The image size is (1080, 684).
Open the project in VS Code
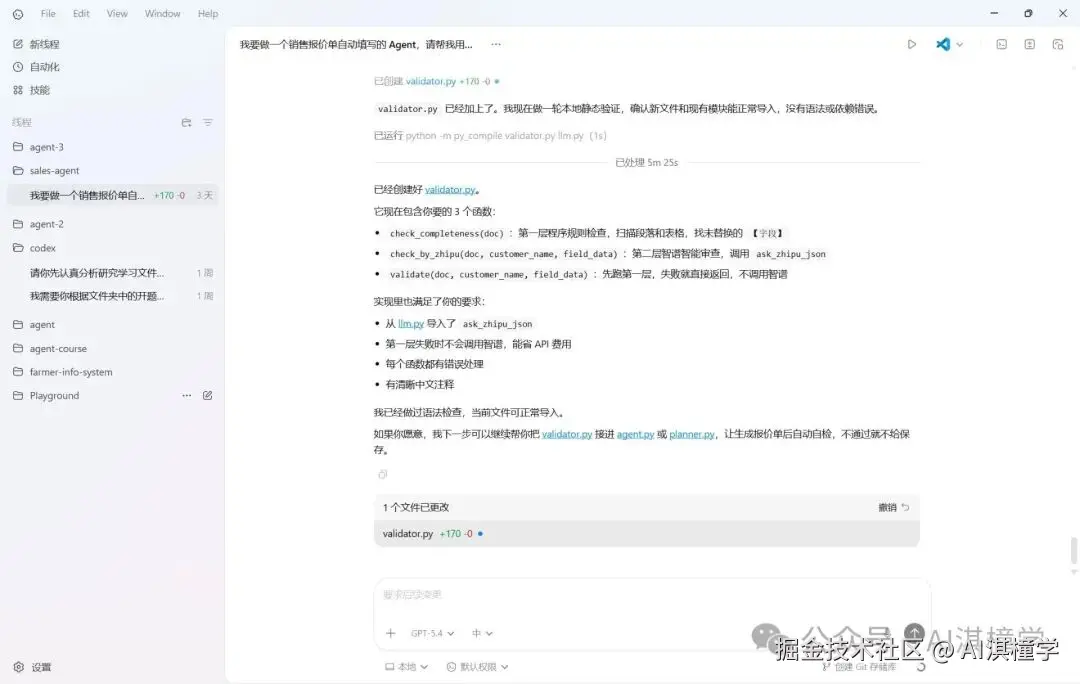(x=941, y=44)
